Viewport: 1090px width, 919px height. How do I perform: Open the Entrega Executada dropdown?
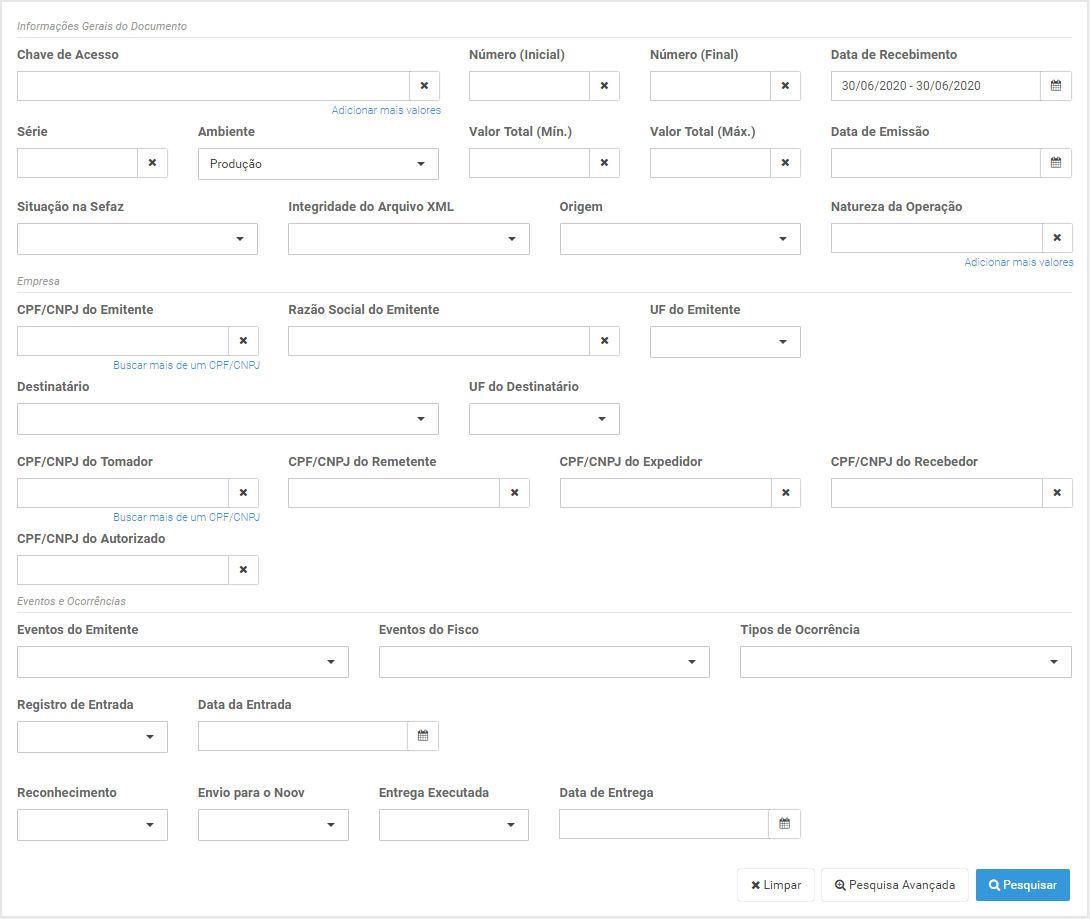[454, 825]
